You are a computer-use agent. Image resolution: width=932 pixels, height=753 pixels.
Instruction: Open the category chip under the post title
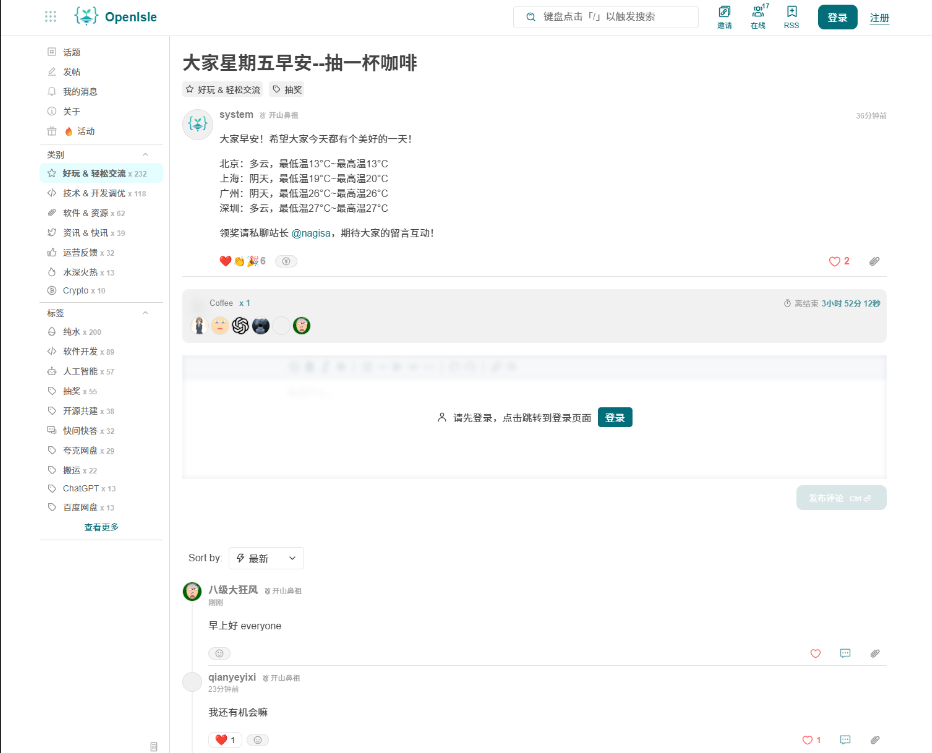click(222, 90)
